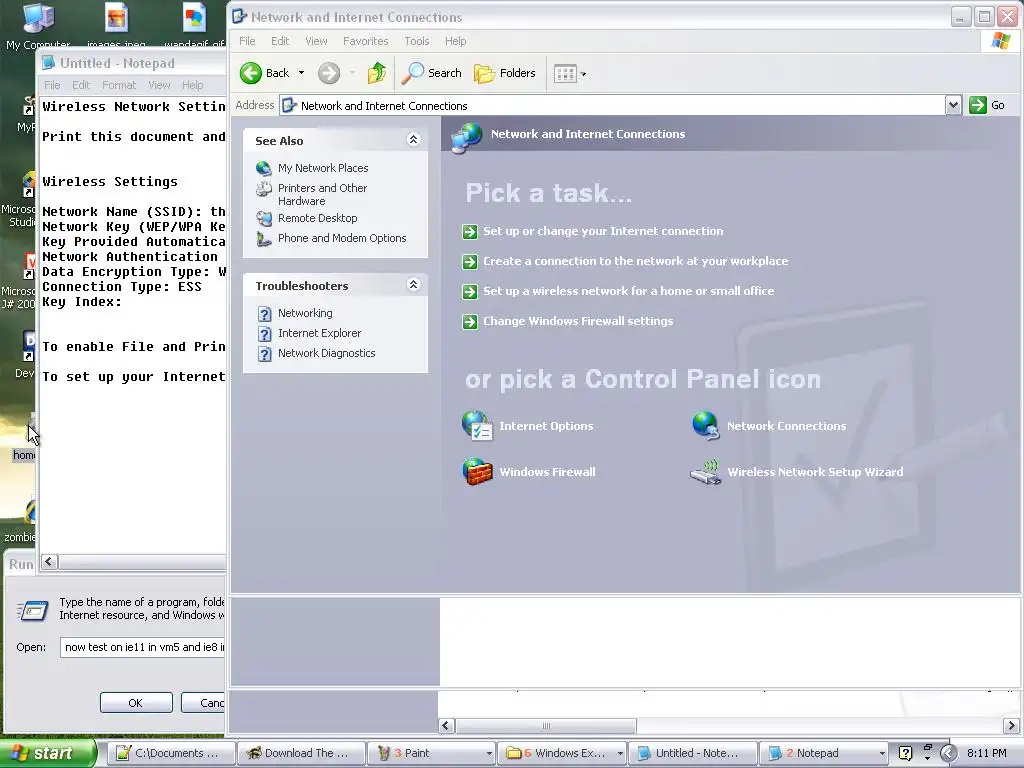Screen dimensions: 1024x768
Task: Open the Tools menu
Action: point(417,41)
